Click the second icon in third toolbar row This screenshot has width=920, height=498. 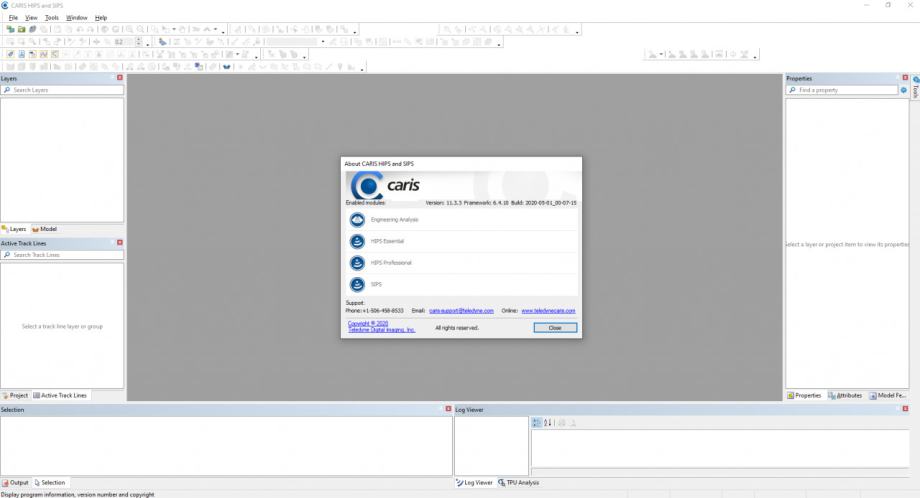tap(22, 54)
